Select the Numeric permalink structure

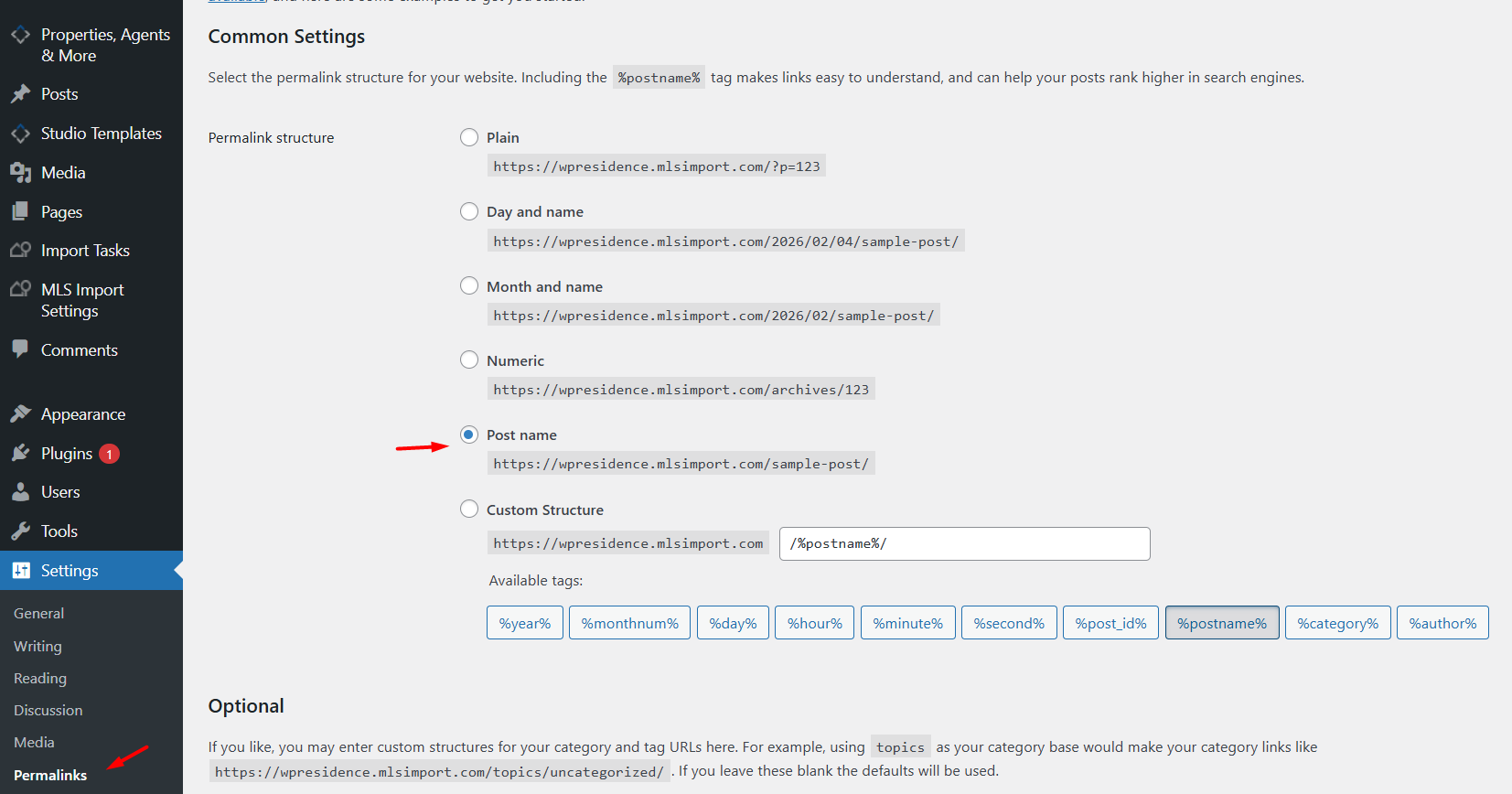[x=469, y=359]
